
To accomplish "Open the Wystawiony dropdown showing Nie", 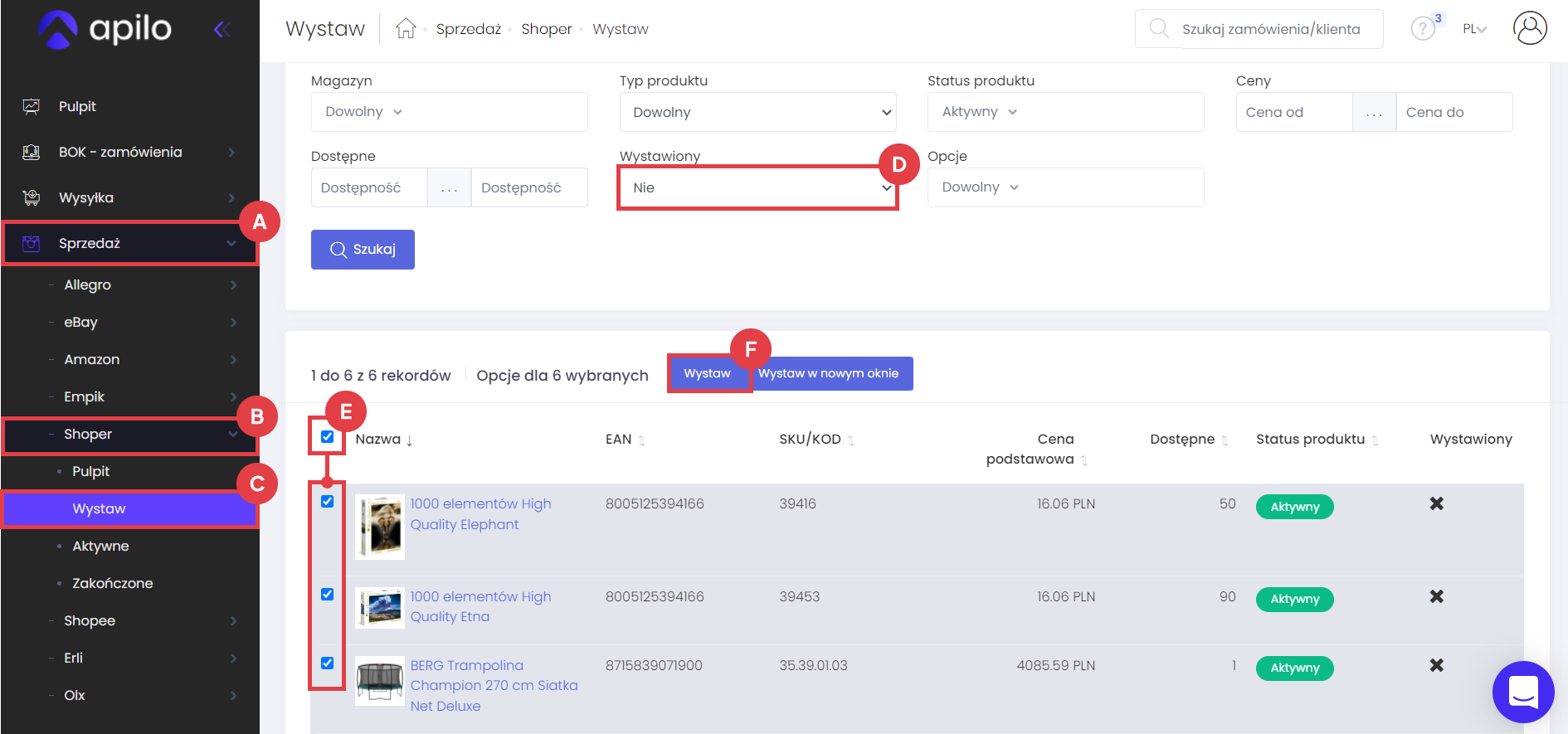I will click(757, 187).
